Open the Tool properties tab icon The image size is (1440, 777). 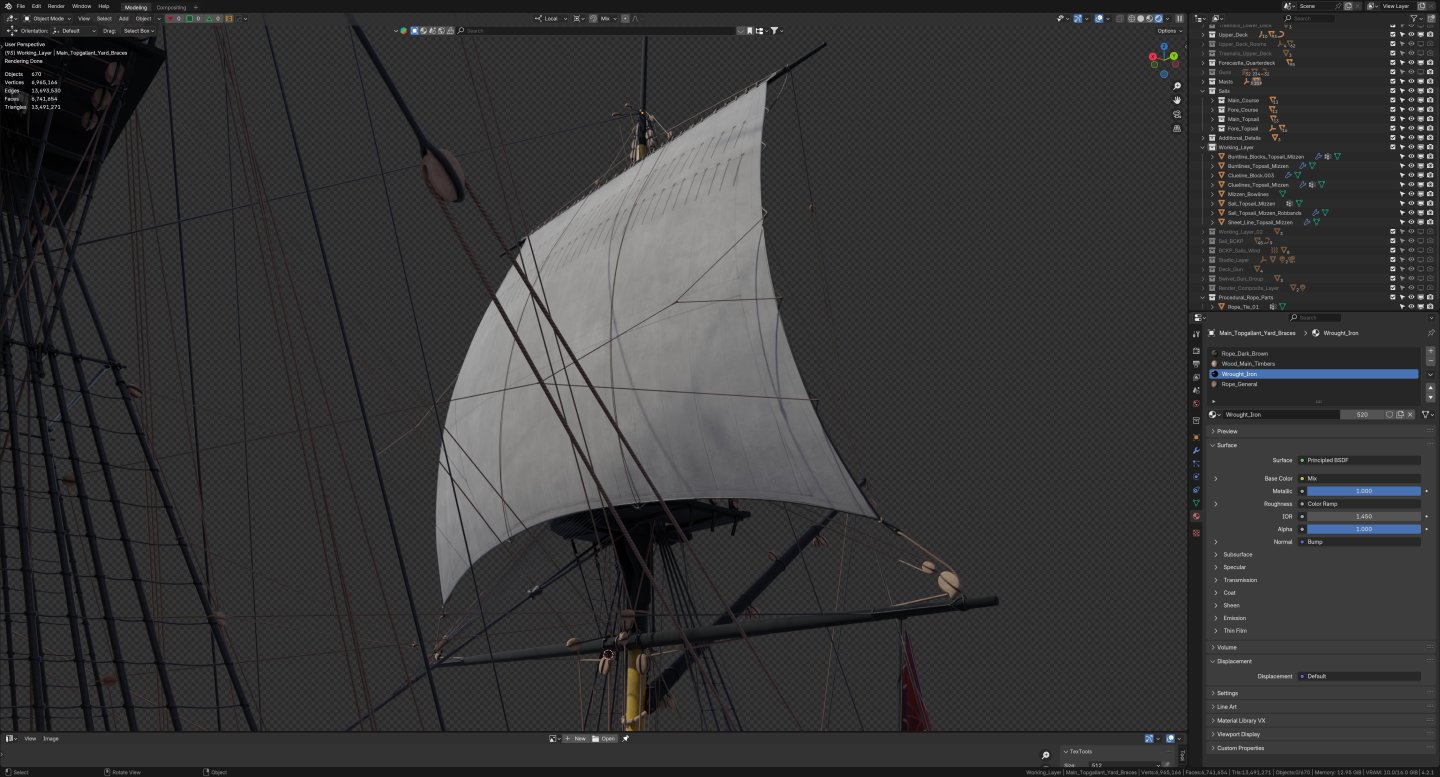click(1196, 334)
